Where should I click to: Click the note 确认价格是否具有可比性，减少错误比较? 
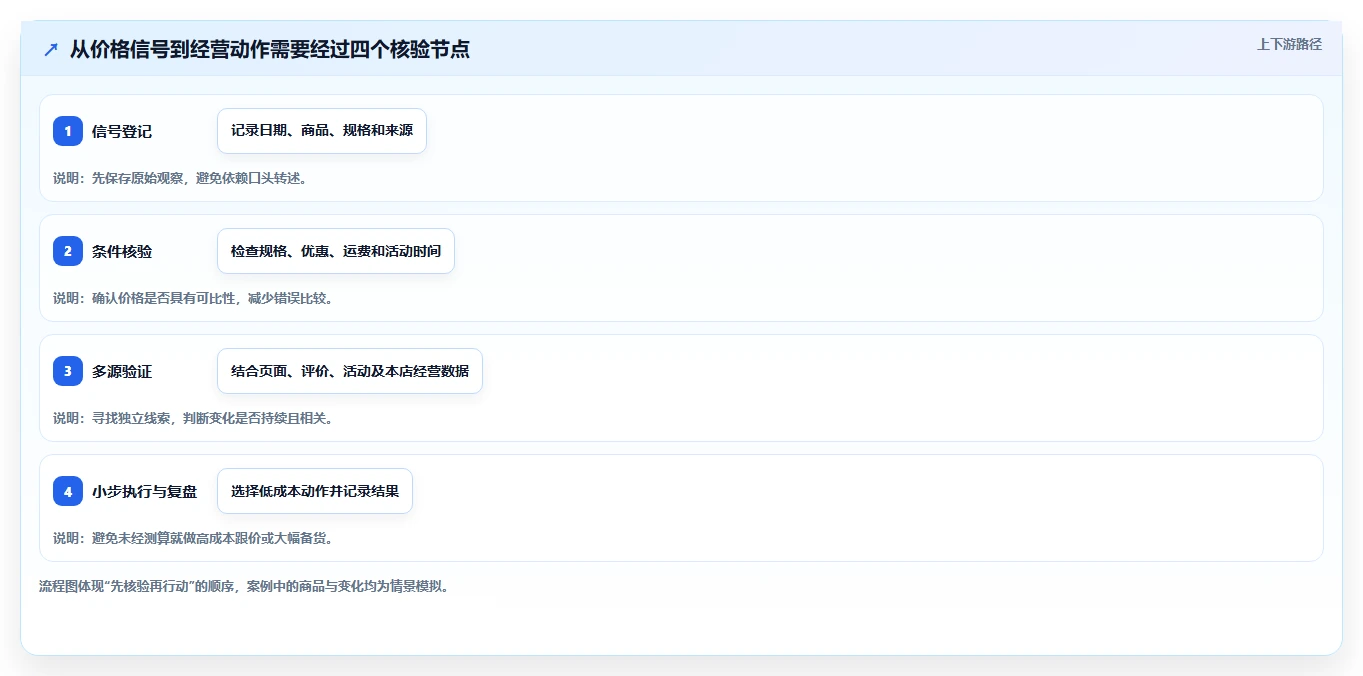193,298
